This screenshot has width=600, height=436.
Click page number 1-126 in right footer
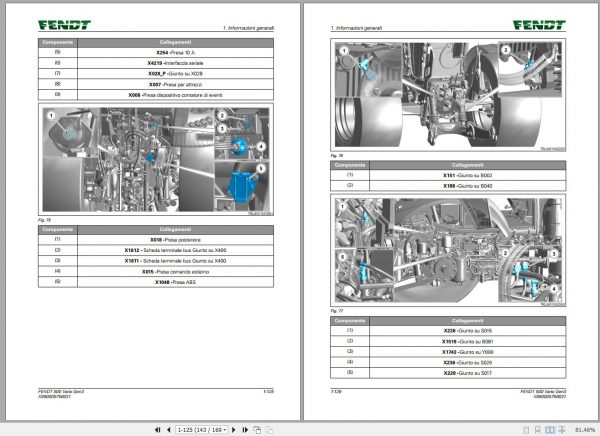pyautogui.click(x=336, y=391)
